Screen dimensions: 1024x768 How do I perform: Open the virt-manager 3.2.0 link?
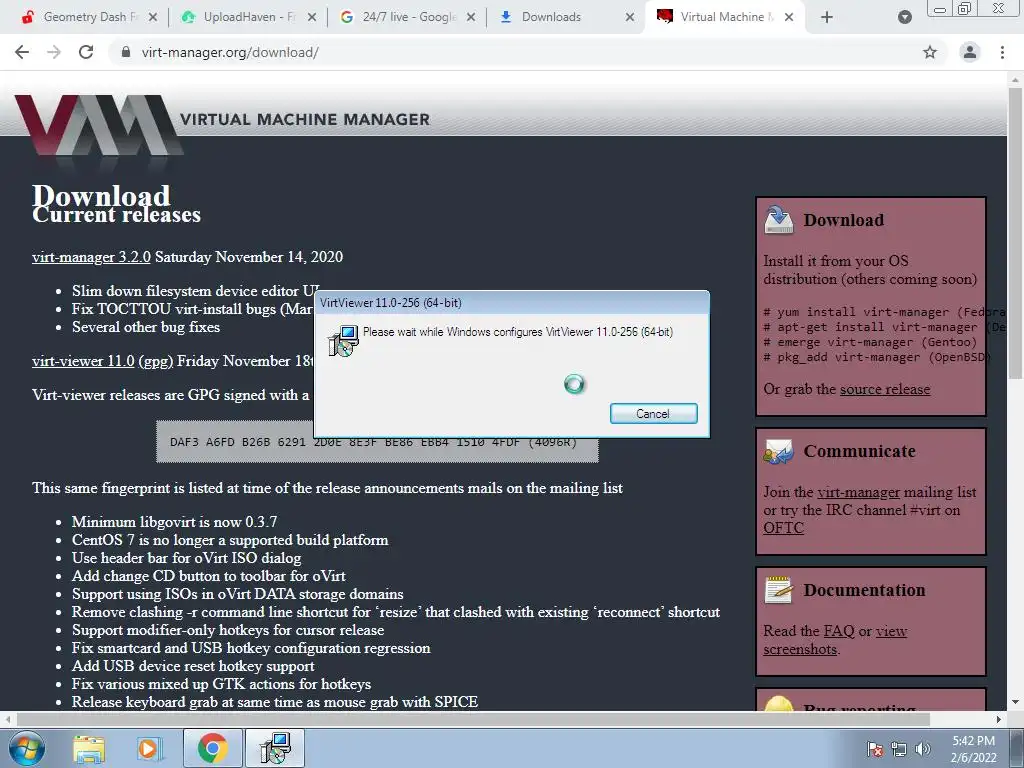[91, 257]
